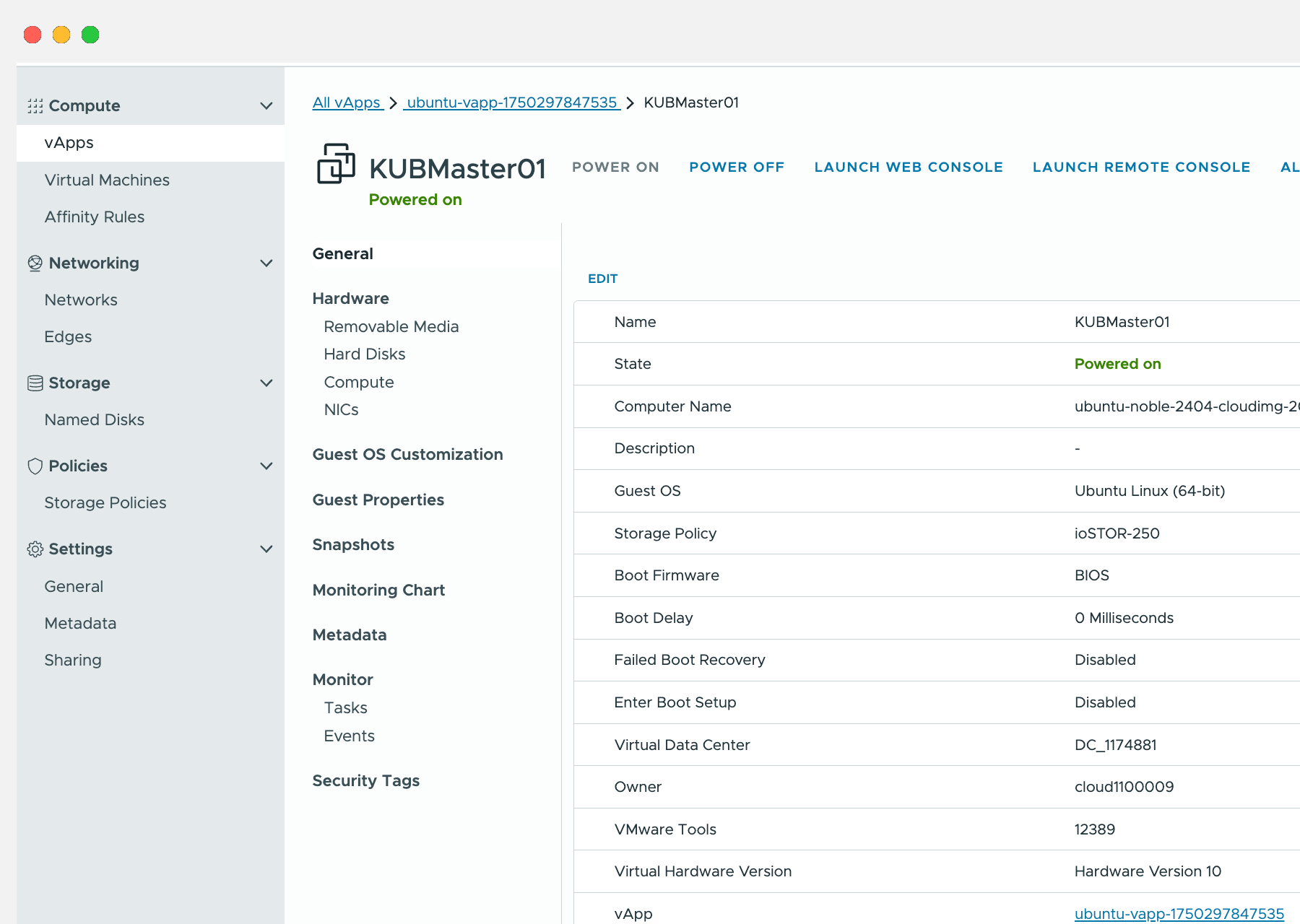Click the Storage database icon

tap(35, 383)
